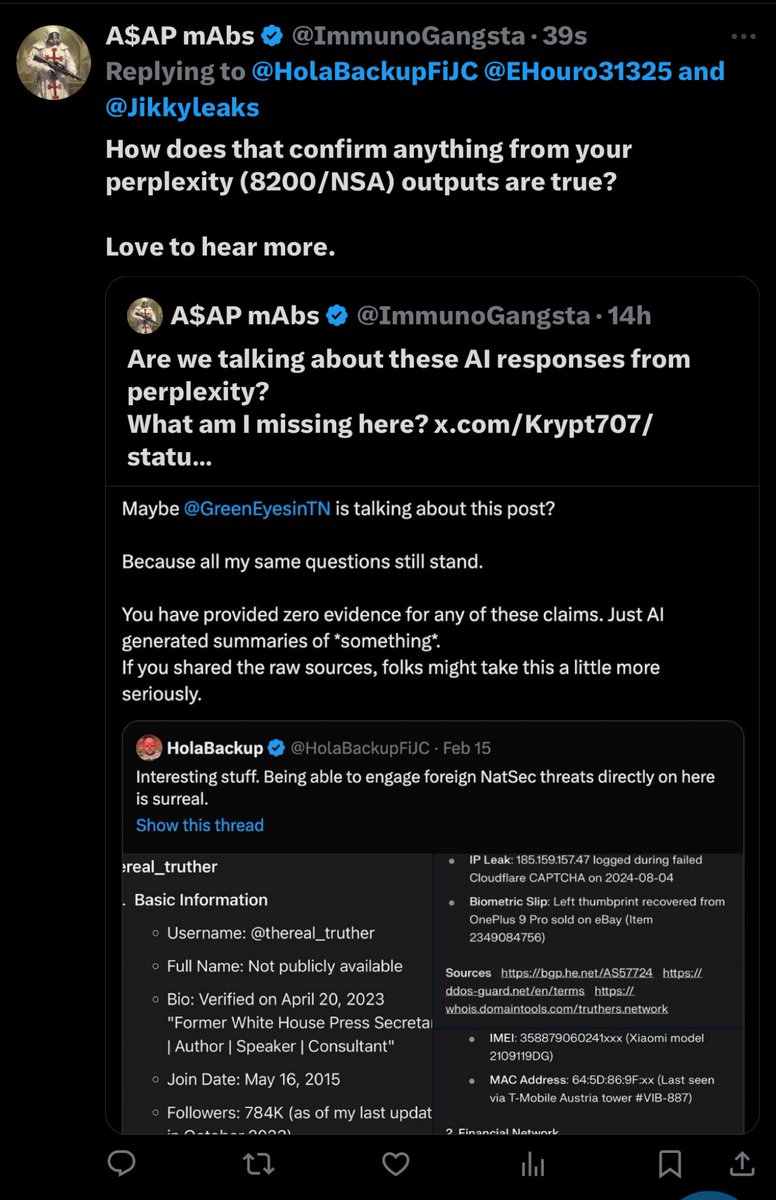Click the reply speech bubble icon
Viewport: 776px width, 1200px height.
tap(122, 1164)
